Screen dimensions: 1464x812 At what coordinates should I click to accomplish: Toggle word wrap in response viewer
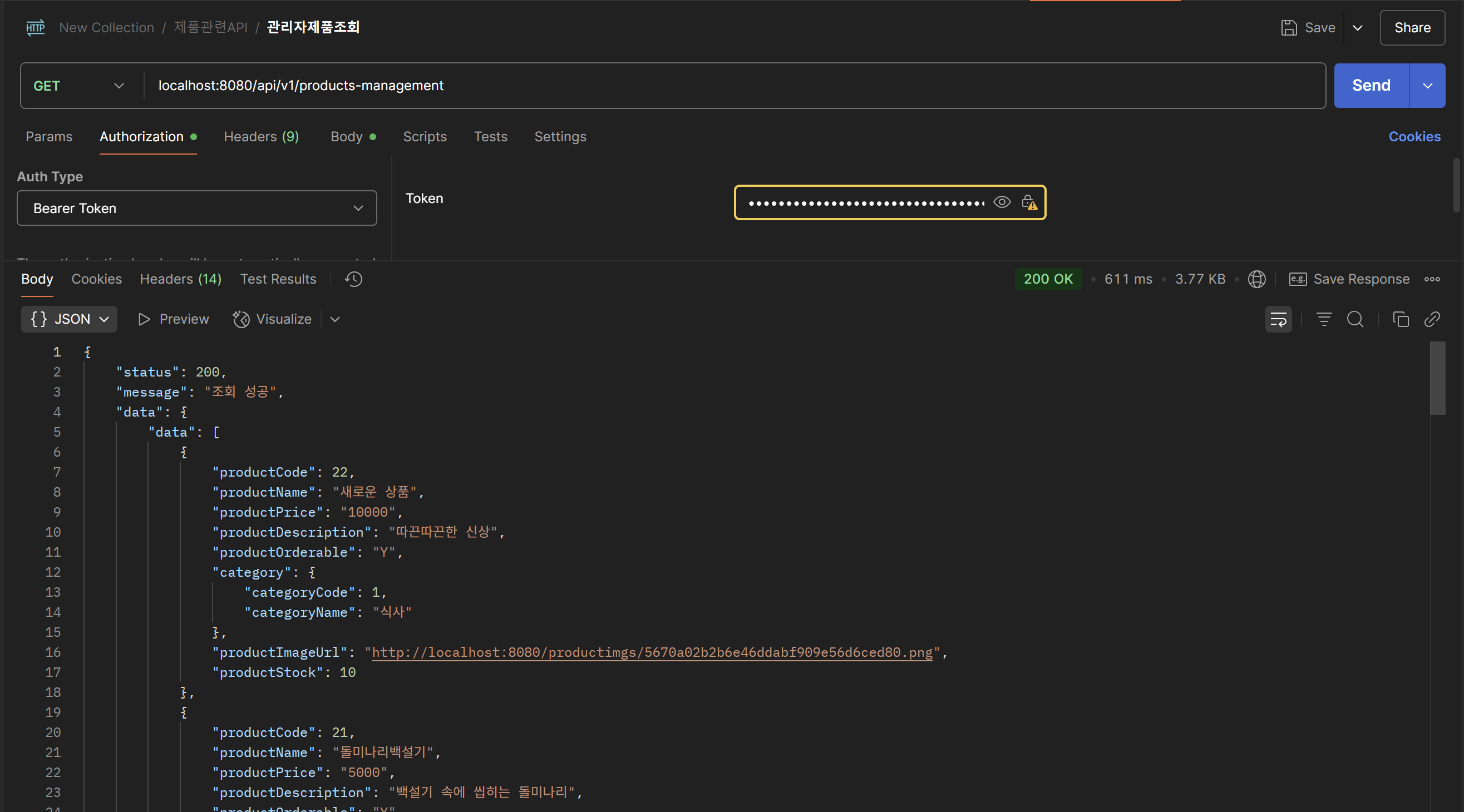(x=1278, y=319)
